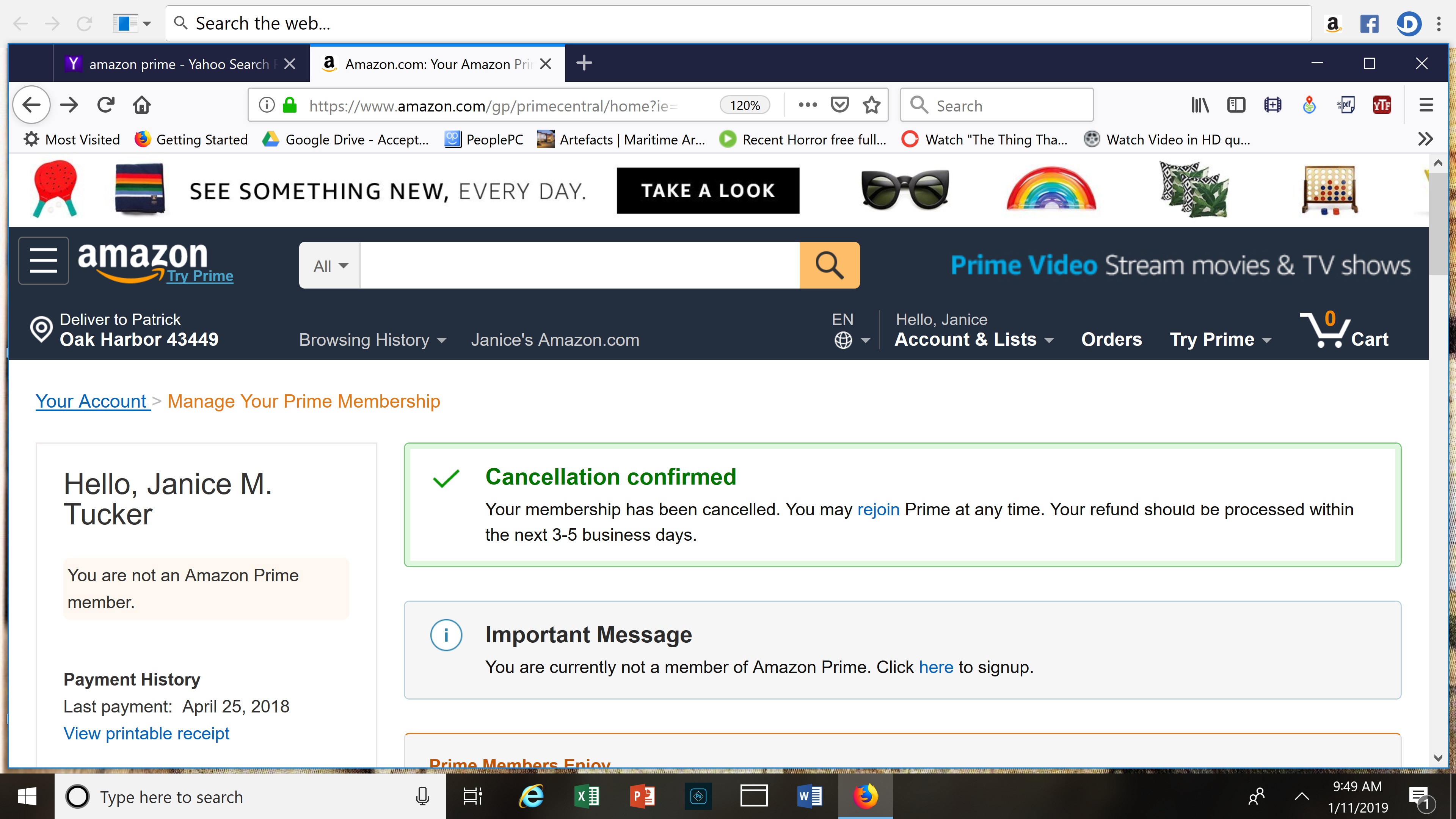The image size is (1456, 819).
Task: Click the 120% zoom level indicator
Action: (745, 105)
